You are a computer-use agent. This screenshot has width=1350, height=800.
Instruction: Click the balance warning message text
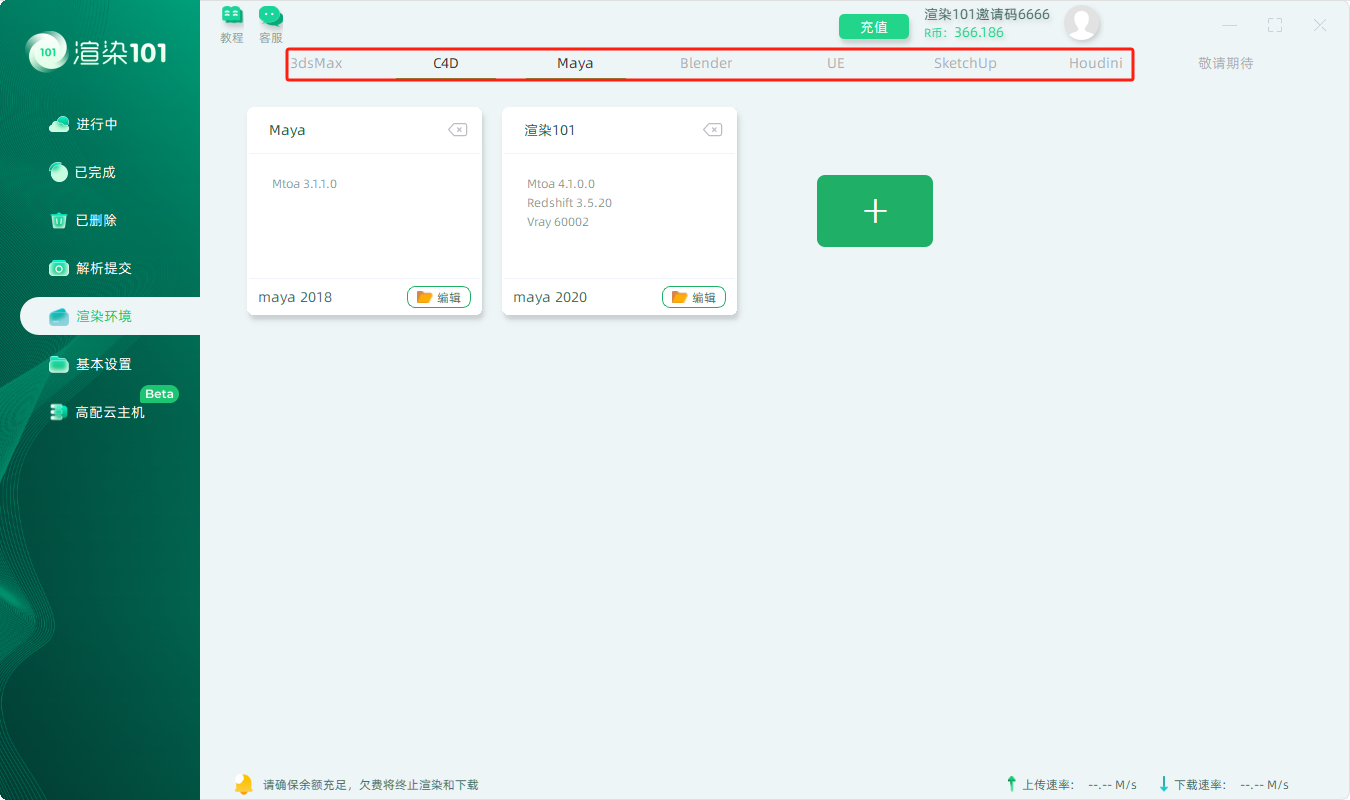pyautogui.click(x=371, y=785)
